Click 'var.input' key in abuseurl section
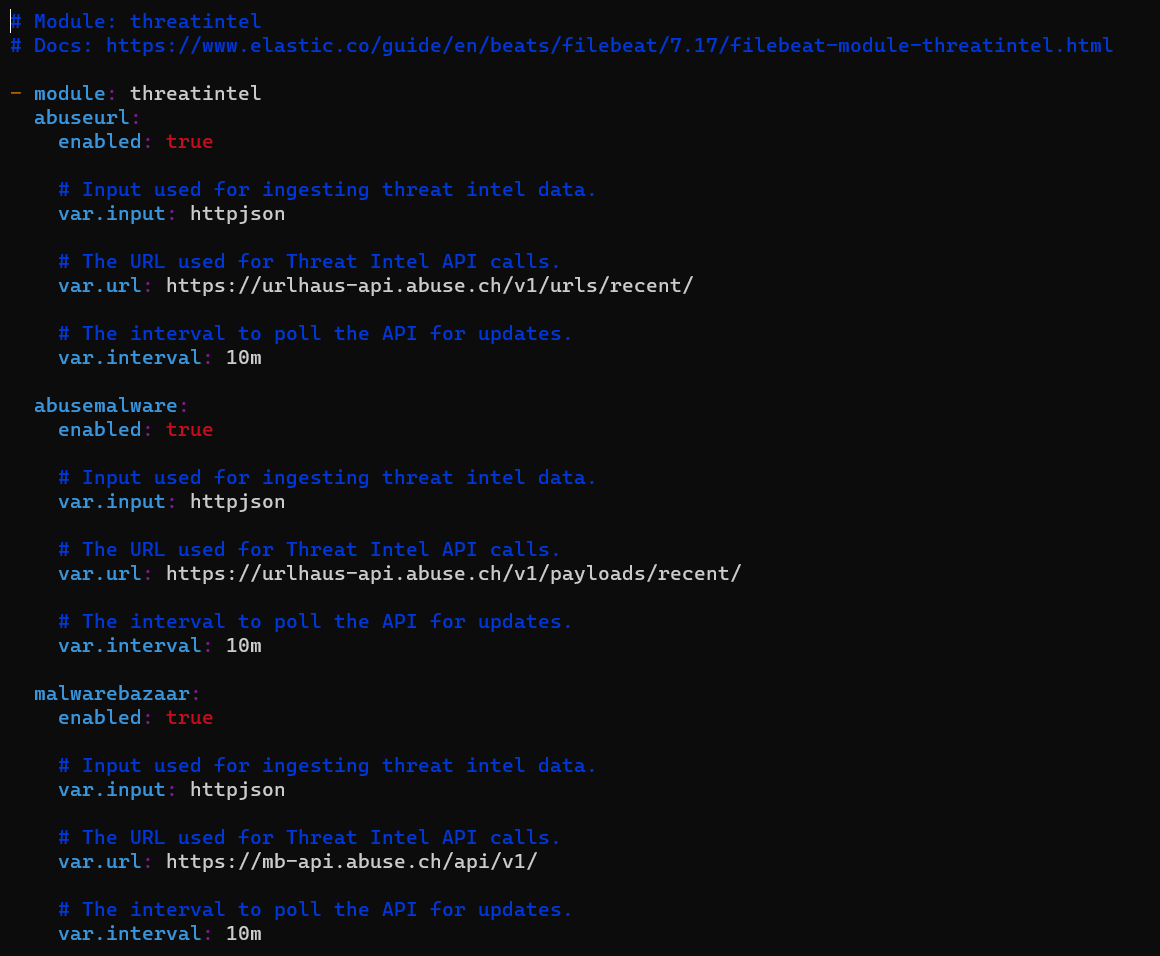Viewport: 1160px width, 956px height. tap(112, 214)
